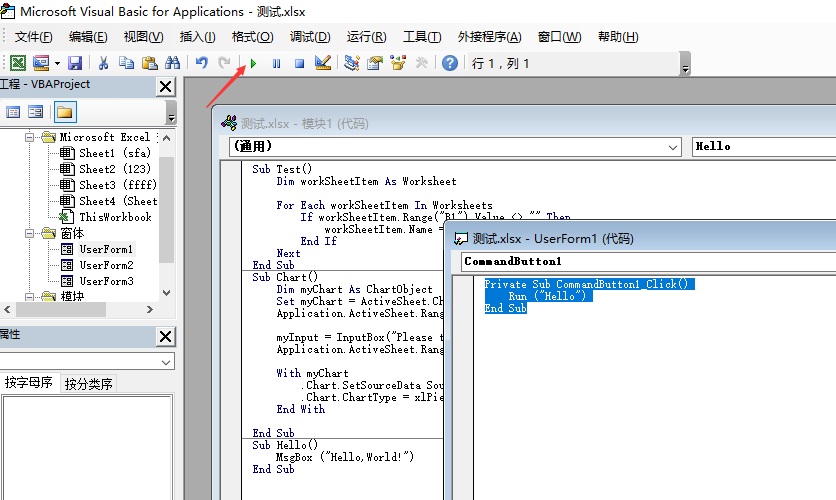
Task: Open the 调试(D) debug menu
Action: click(310, 37)
